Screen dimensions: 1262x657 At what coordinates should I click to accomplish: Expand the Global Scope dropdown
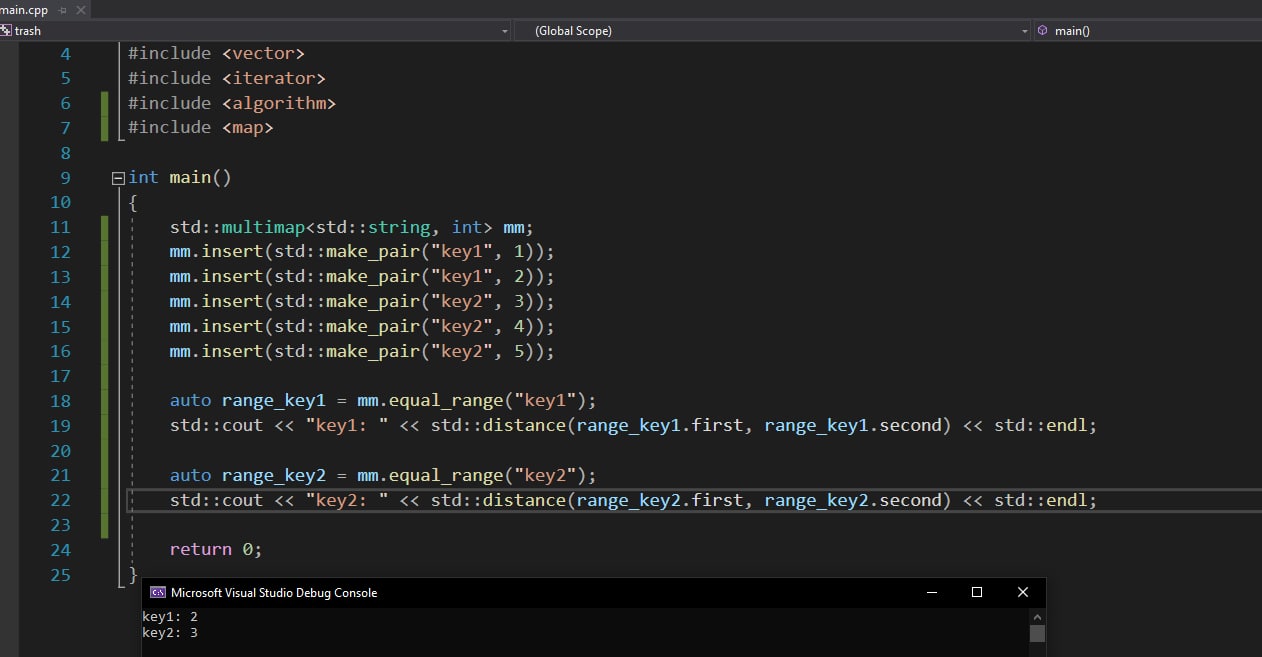(1024, 31)
